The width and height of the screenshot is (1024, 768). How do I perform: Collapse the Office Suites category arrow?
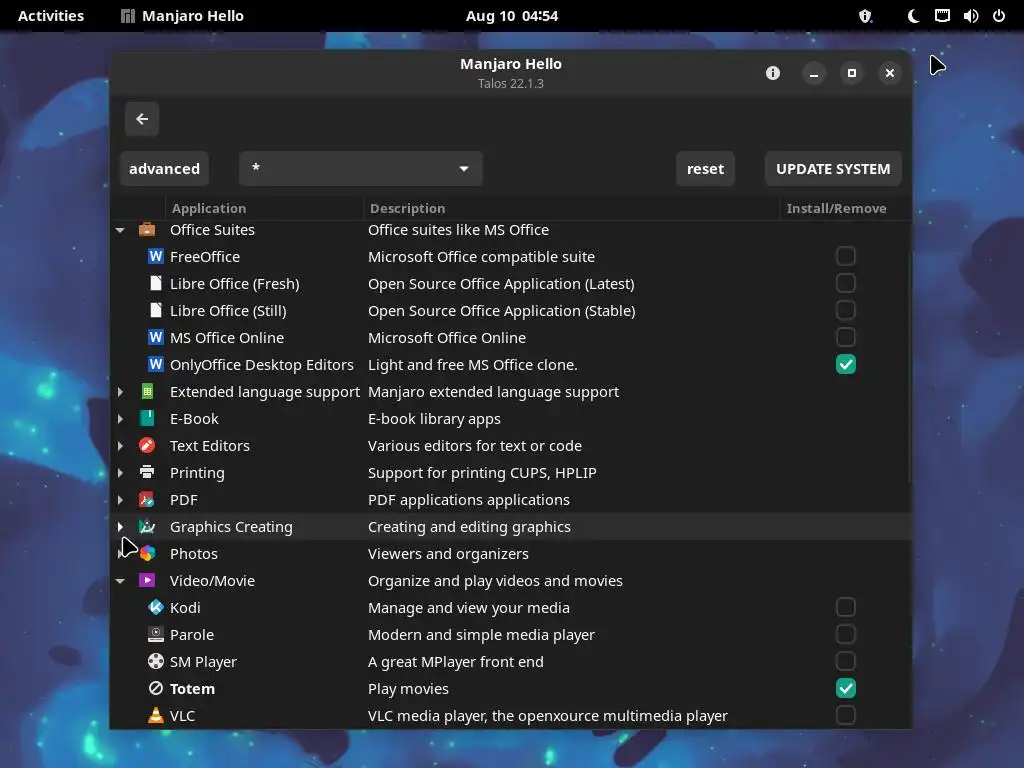(x=120, y=230)
